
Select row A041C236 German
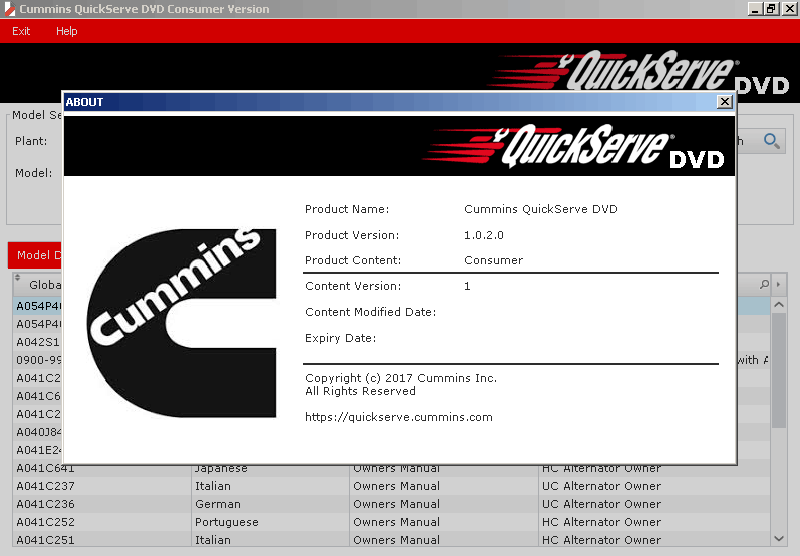point(391,504)
